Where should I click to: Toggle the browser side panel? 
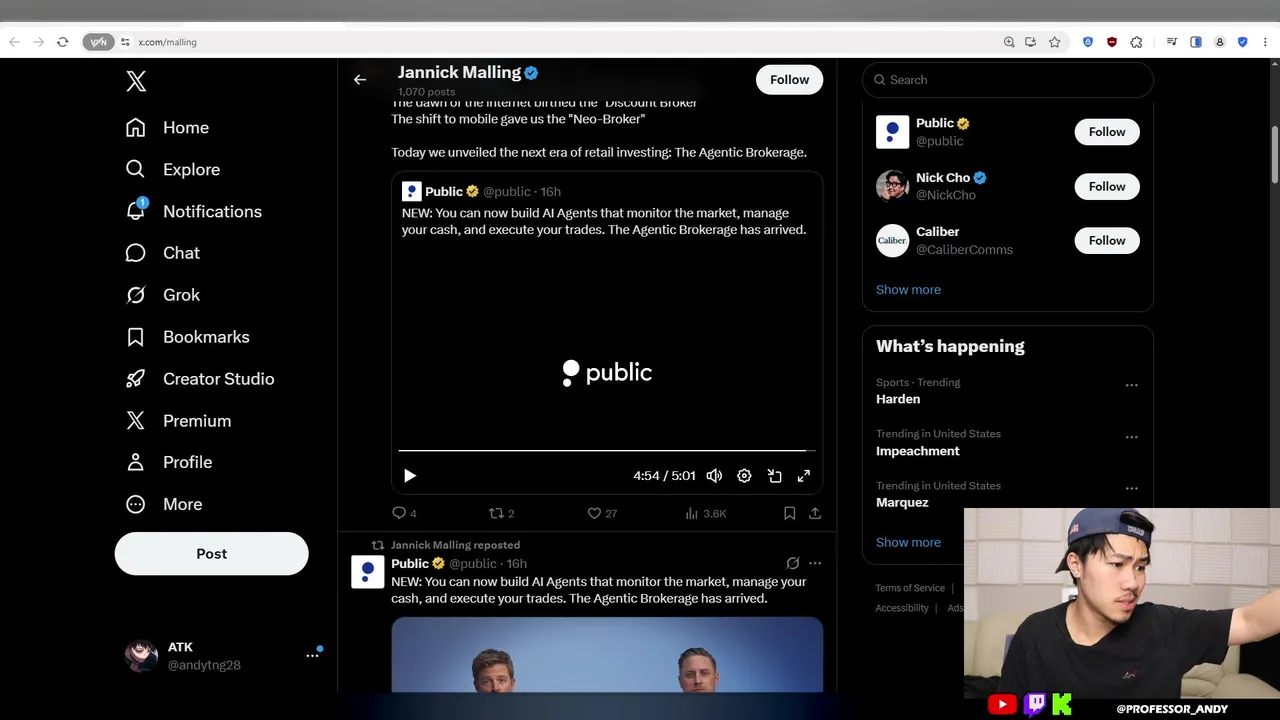[1195, 42]
